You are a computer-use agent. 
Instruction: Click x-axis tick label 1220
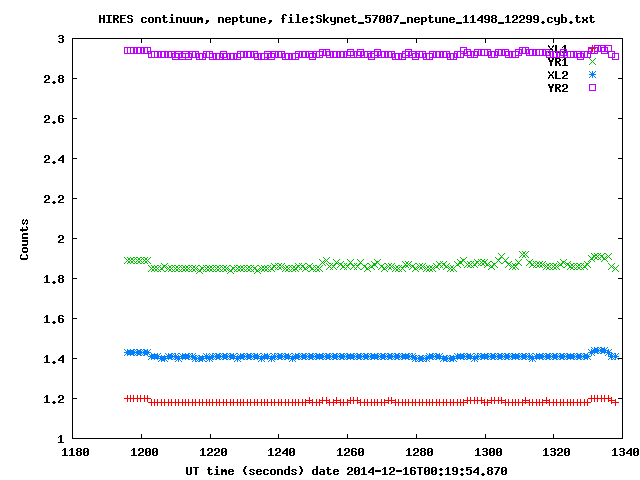(213, 452)
